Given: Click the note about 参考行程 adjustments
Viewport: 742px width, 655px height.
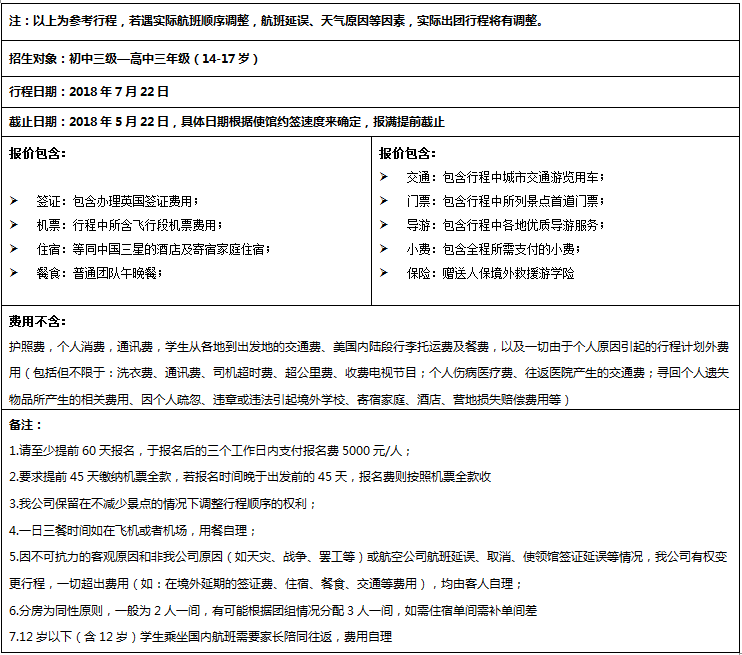Looking at the screenshot, I should (276, 21).
